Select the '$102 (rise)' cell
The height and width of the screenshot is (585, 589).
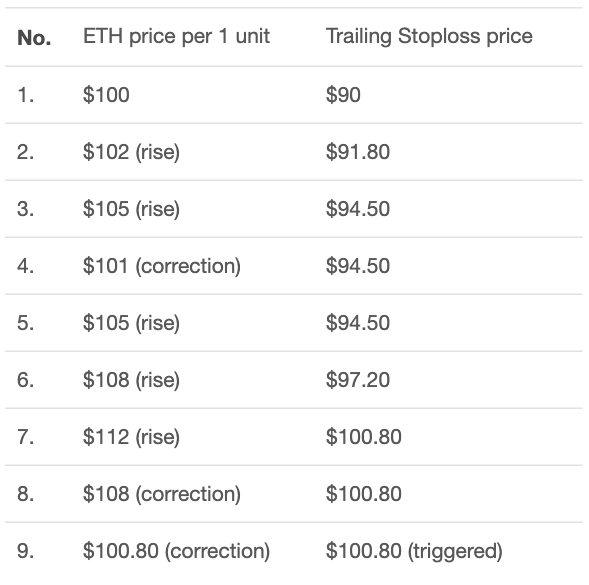131,152
